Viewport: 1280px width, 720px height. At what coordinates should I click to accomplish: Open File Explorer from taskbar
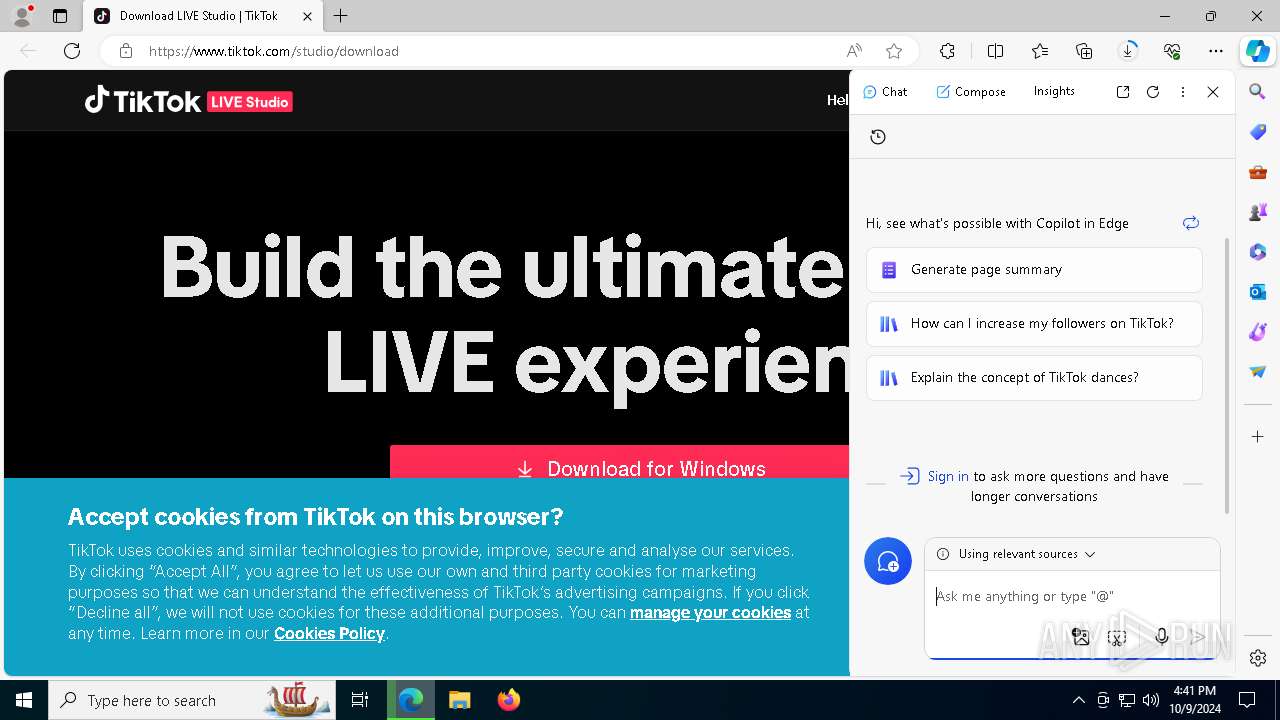[x=459, y=700]
